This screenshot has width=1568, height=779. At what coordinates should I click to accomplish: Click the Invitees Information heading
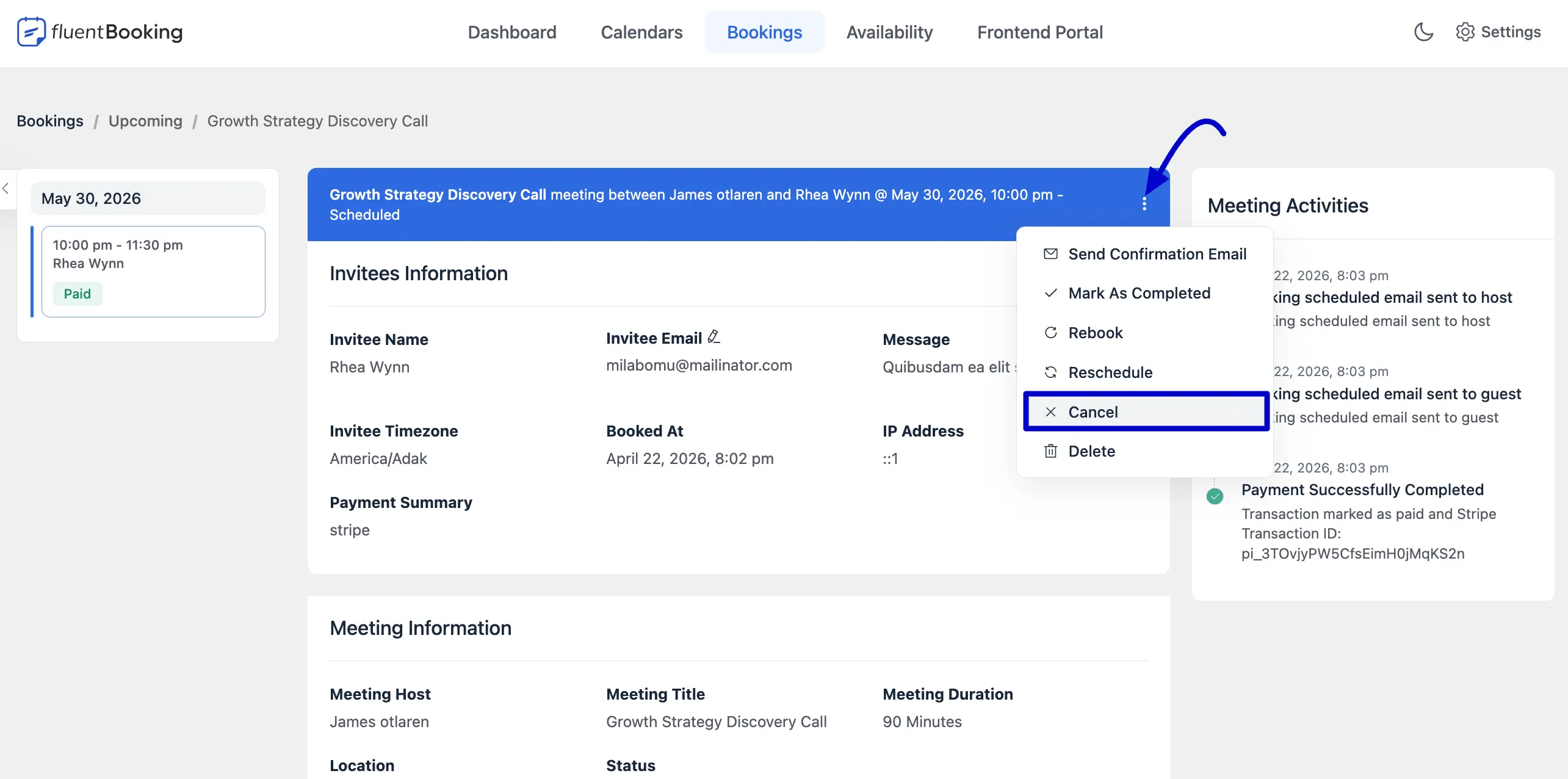point(419,274)
